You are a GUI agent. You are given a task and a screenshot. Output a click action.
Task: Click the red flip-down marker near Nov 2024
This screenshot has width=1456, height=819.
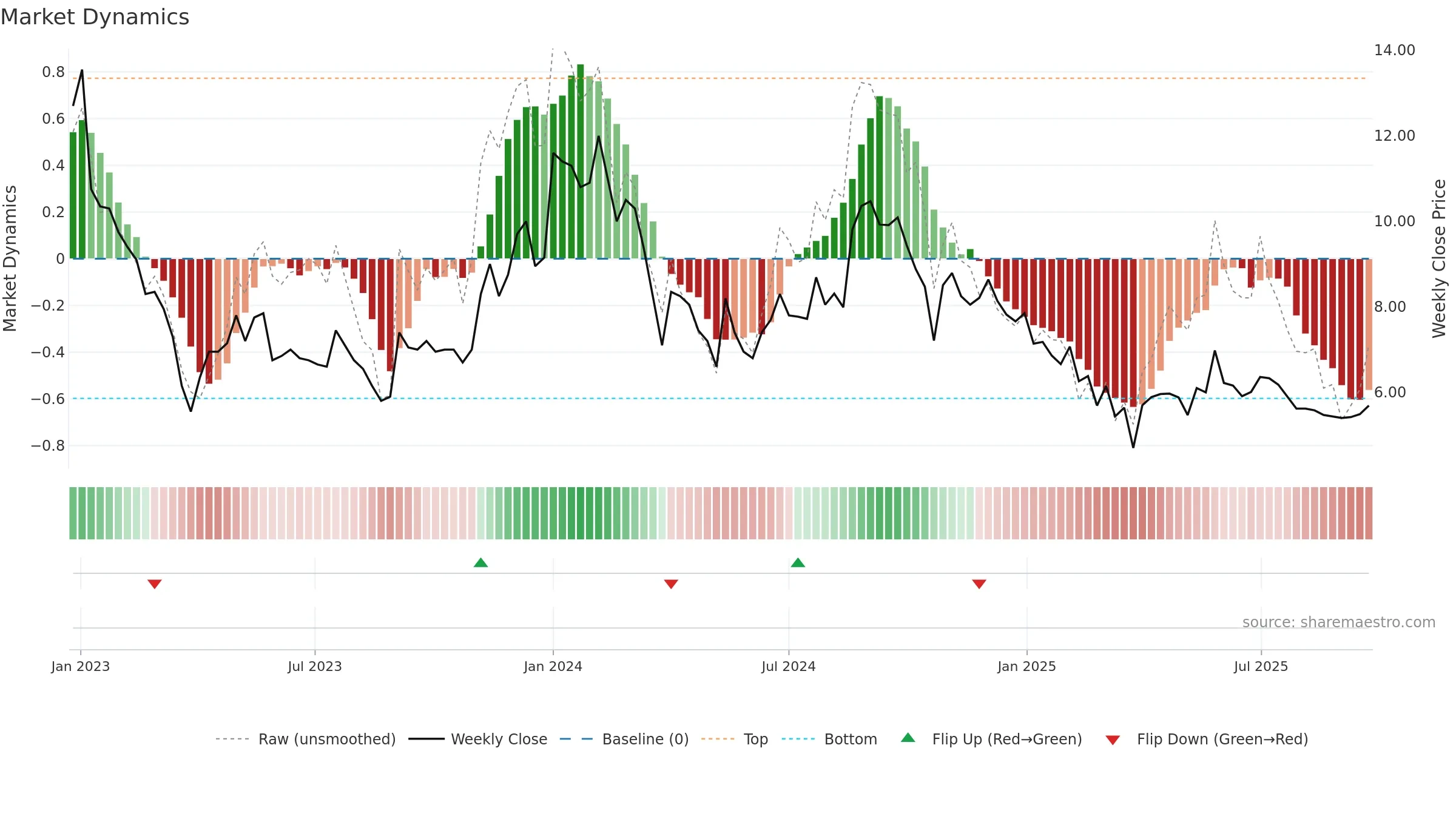pos(979,584)
